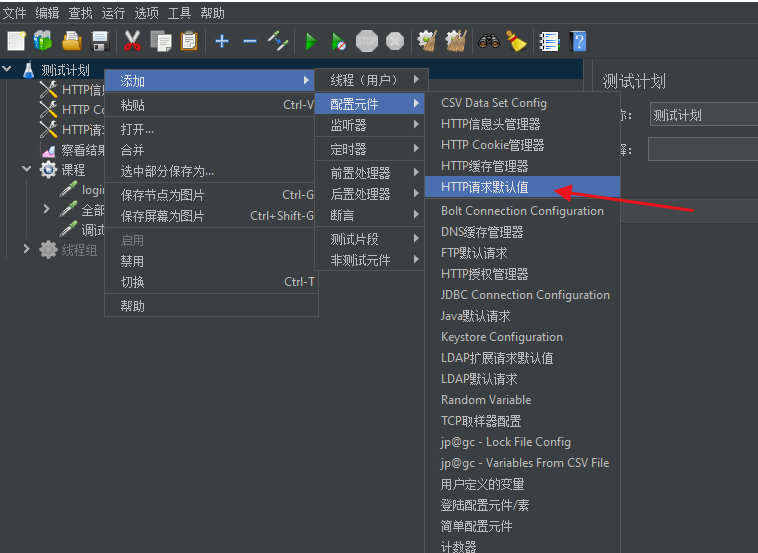Open the 非测试元件 submenu

(369, 260)
